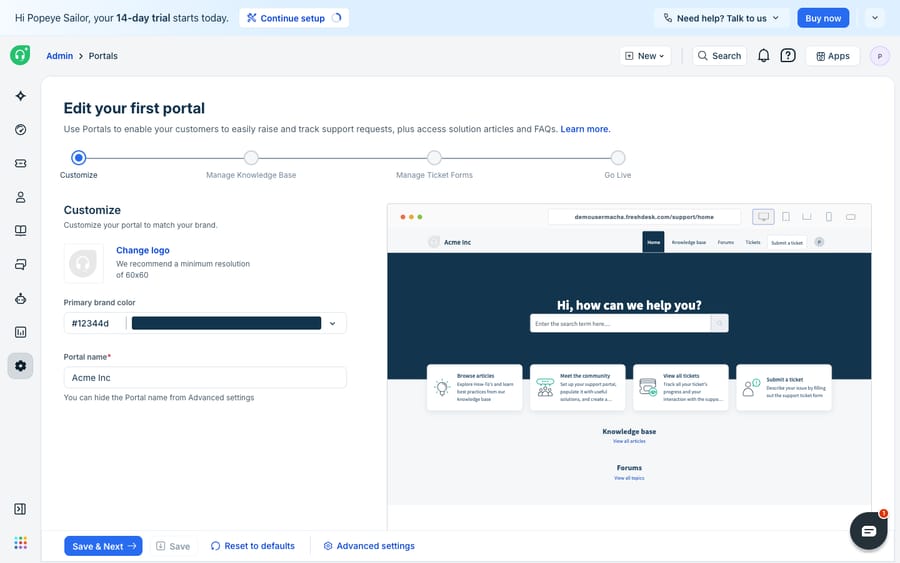Select the mobile phone preview icon
This screenshot has width=900, height=563.
[x=829, y=216]
